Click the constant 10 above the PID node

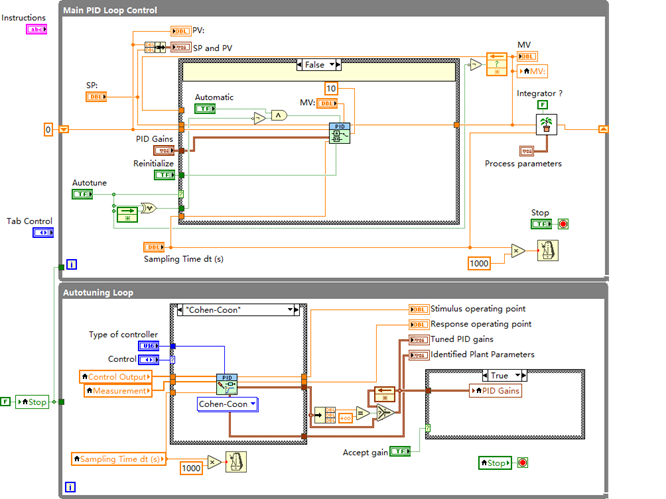pyautogui.click(x=331, y=89)
